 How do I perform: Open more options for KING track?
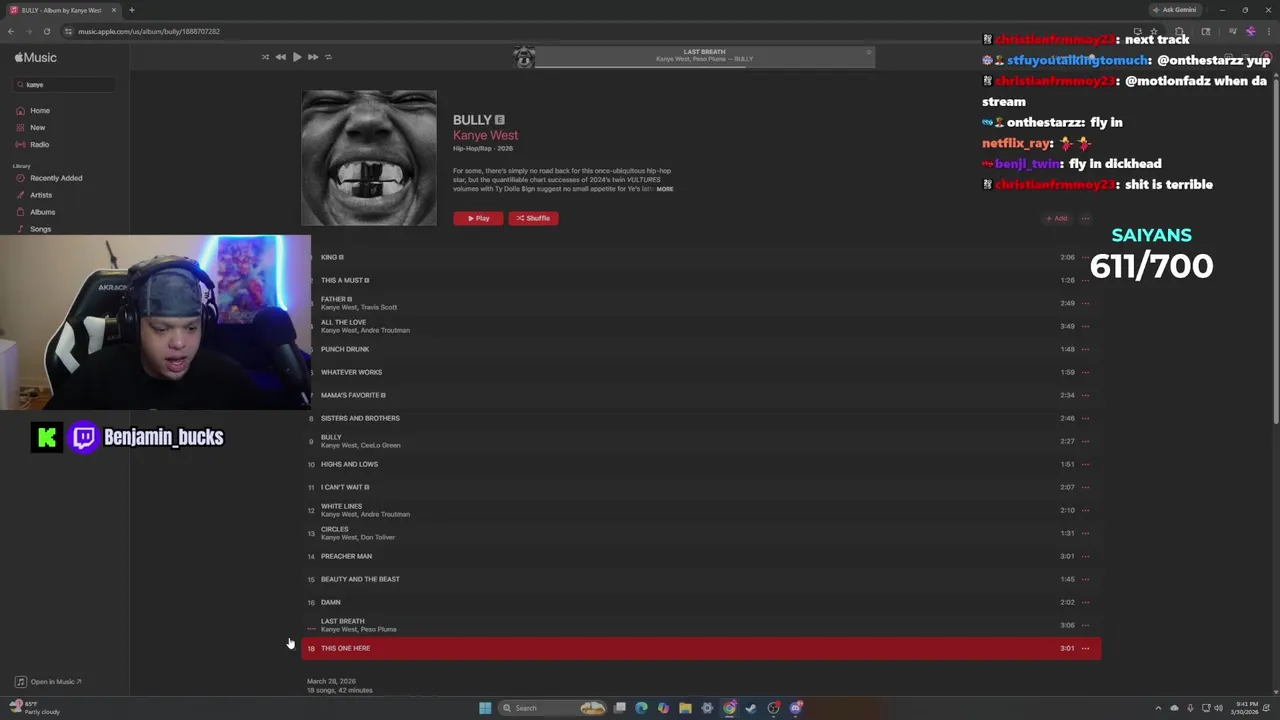tap(1085, 257)
